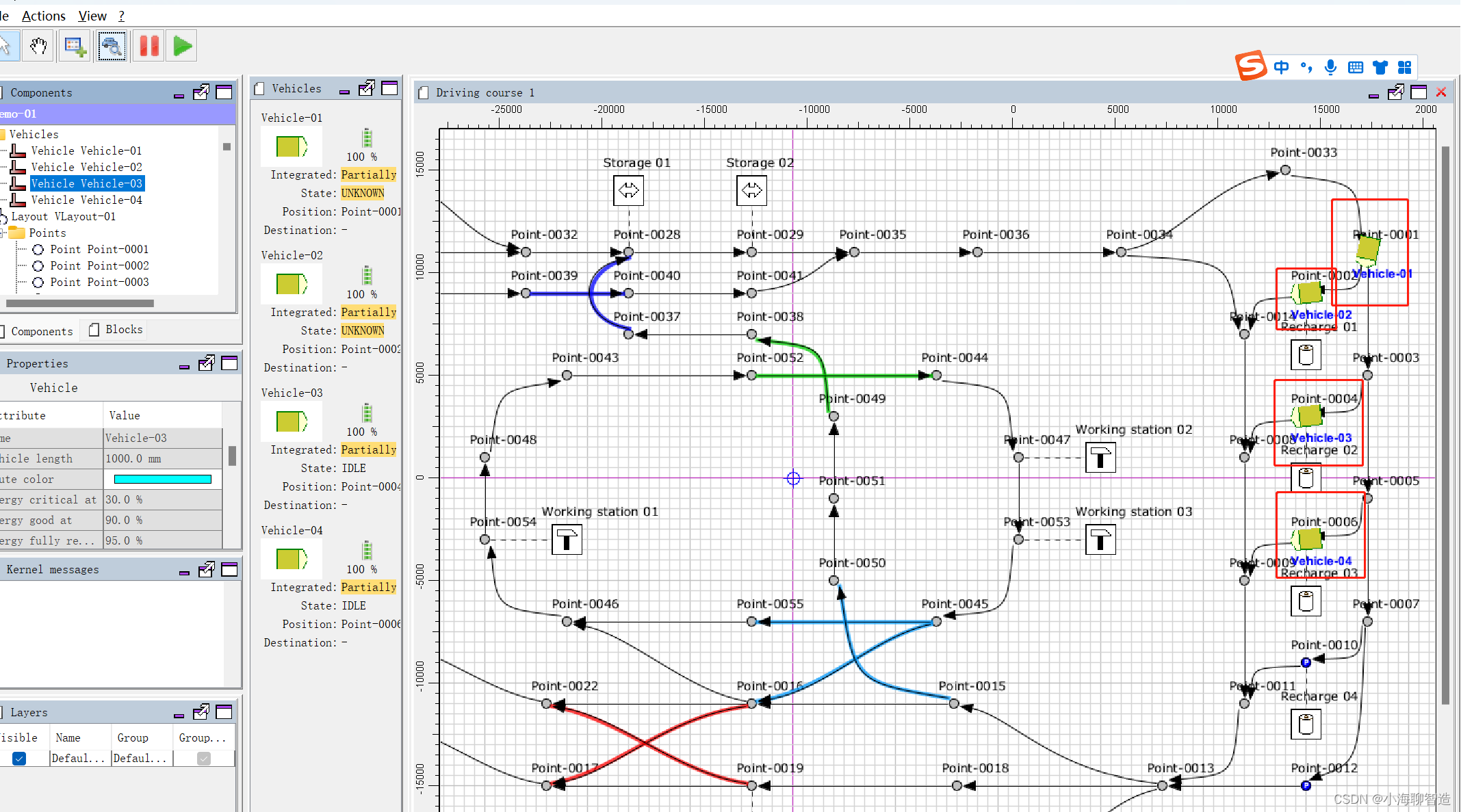
Task: Select Vehicle-01 in the components tree
Action: click(86, 150)
